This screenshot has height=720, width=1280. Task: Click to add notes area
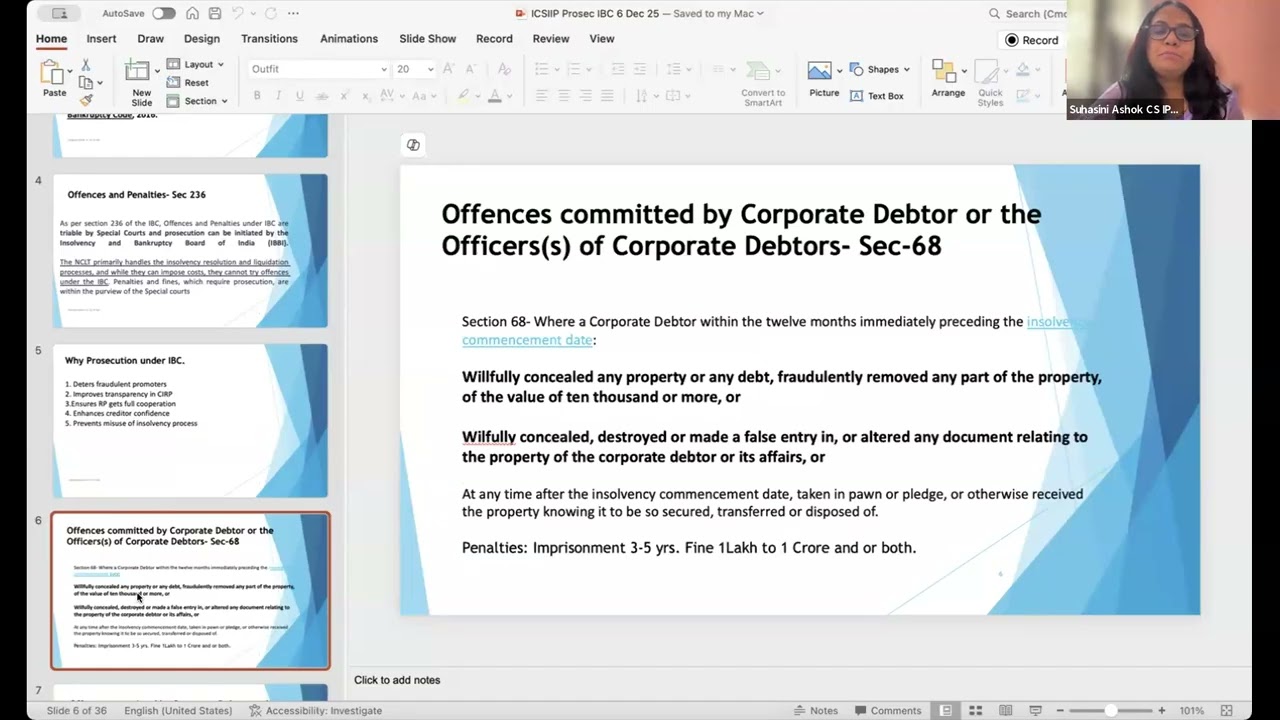tap(397, 680)
